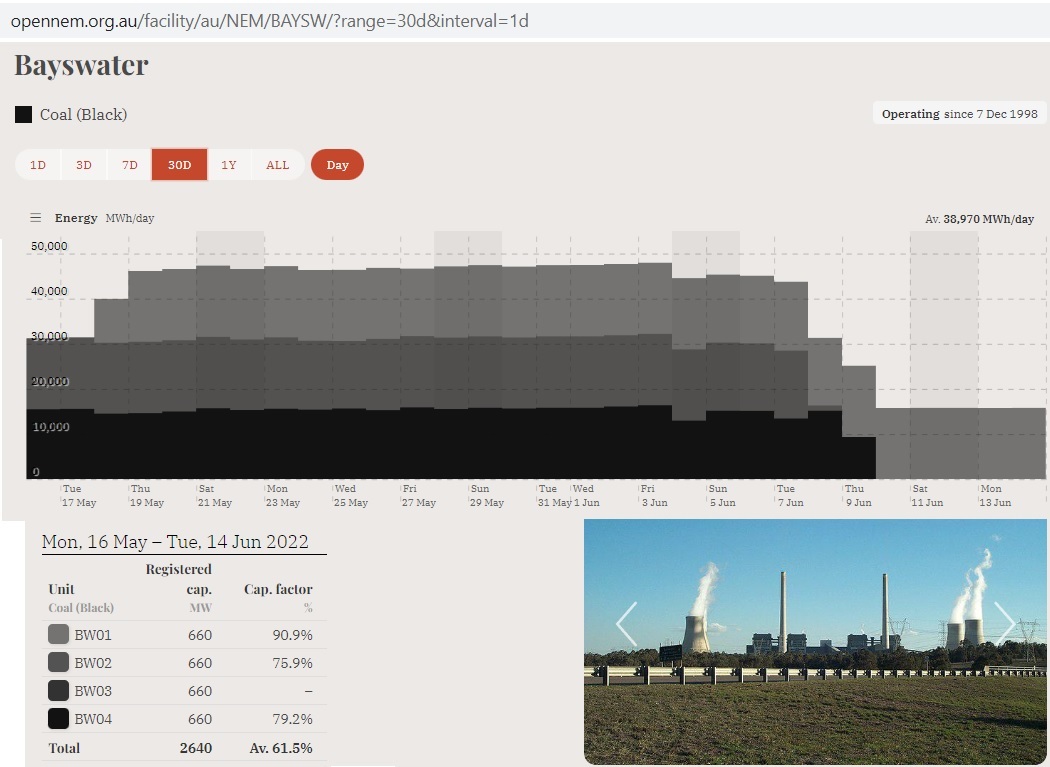The image size is (1050, 767).
Task: Click the Operating since 7 Dec 1998 badge
Action: click(959, 113)
